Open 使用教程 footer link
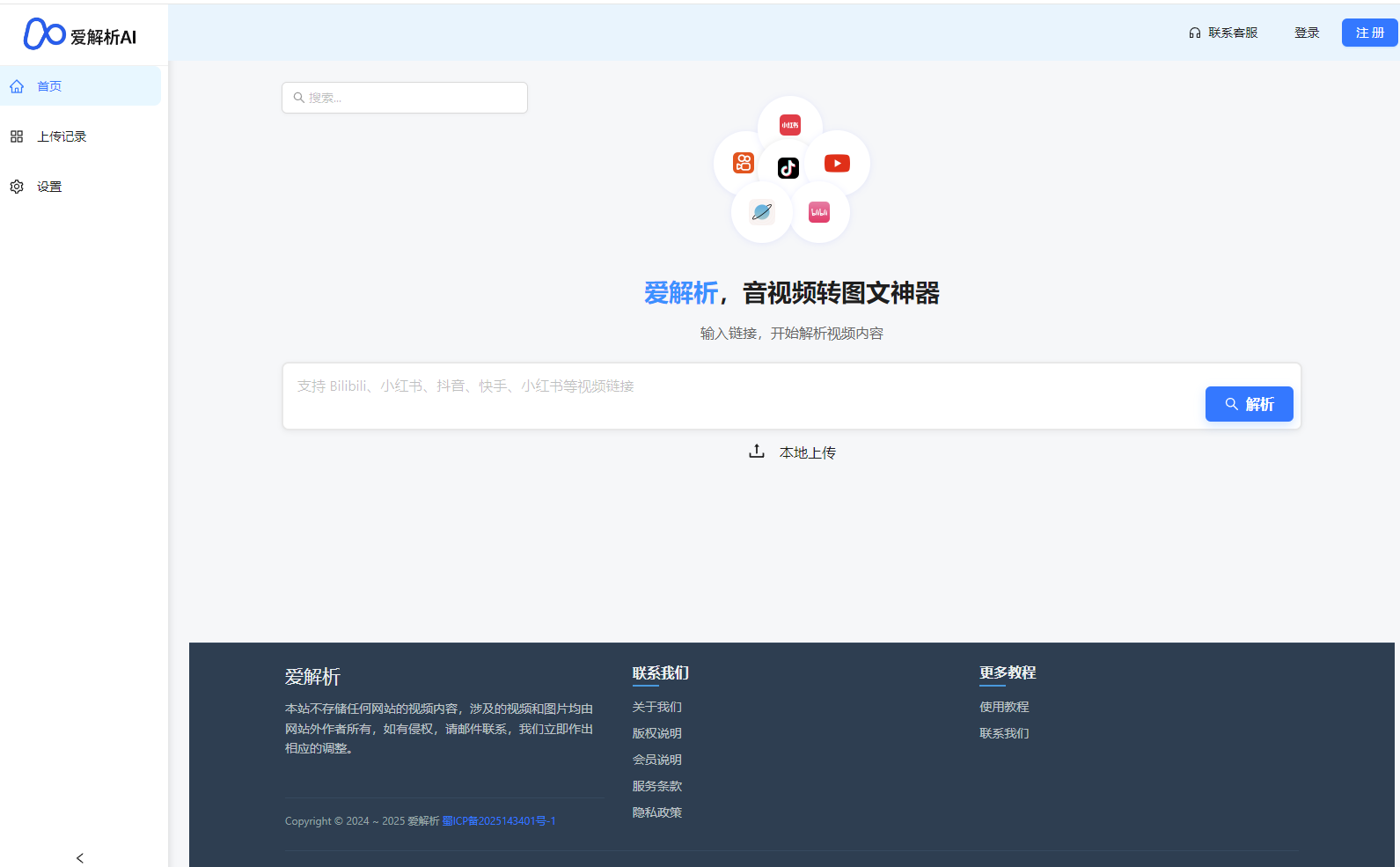Image resolution: width=1400 pixels, height=867 pixels. [x=1004, y=707]
